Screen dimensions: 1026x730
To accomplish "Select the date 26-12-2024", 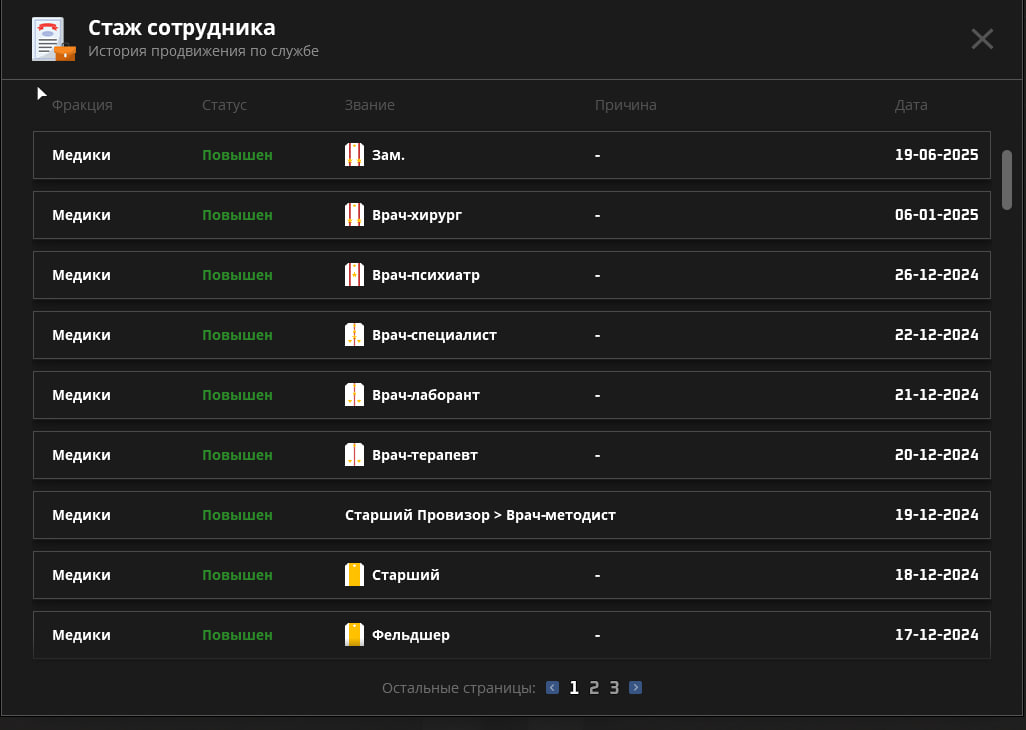I will click(936, 275).
